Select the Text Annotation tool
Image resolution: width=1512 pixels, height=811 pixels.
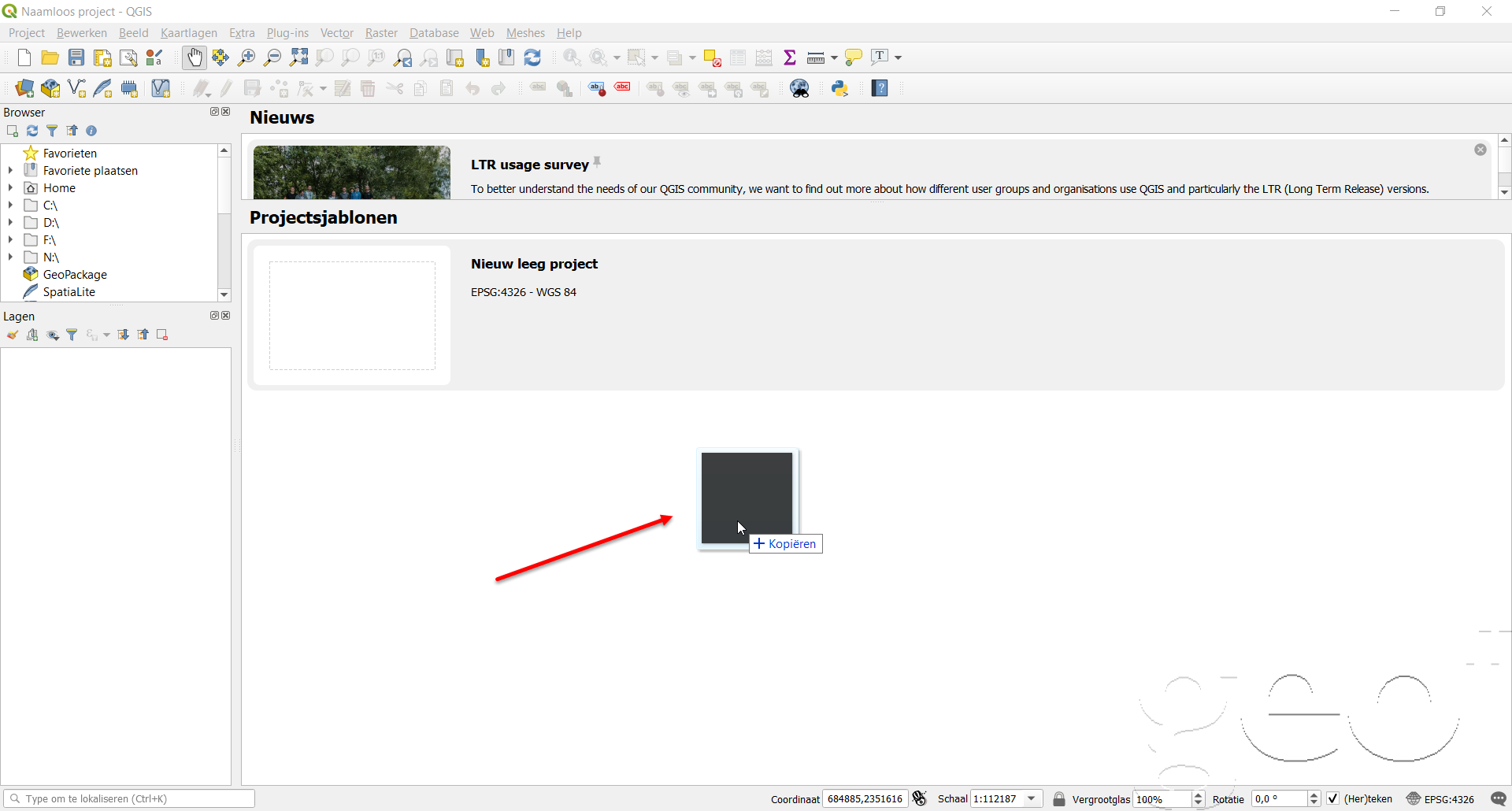880,57
